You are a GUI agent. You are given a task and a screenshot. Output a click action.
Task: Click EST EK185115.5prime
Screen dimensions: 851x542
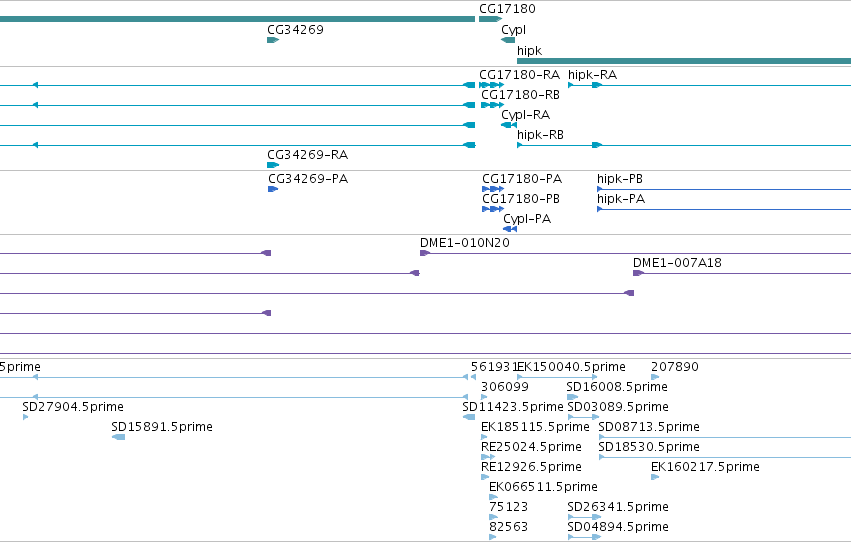tap(535, 427)
